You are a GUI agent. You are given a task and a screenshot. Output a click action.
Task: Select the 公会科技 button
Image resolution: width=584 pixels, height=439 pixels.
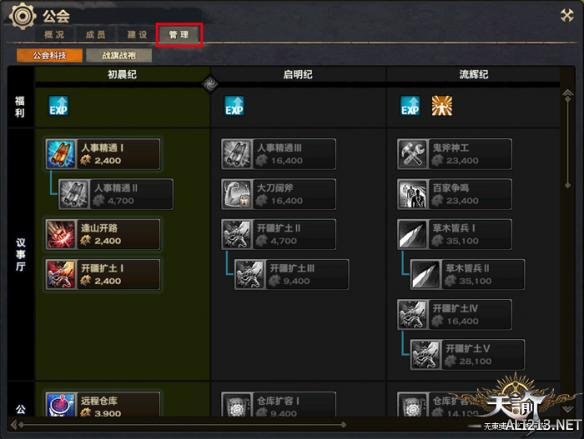[x=50, y=55]
